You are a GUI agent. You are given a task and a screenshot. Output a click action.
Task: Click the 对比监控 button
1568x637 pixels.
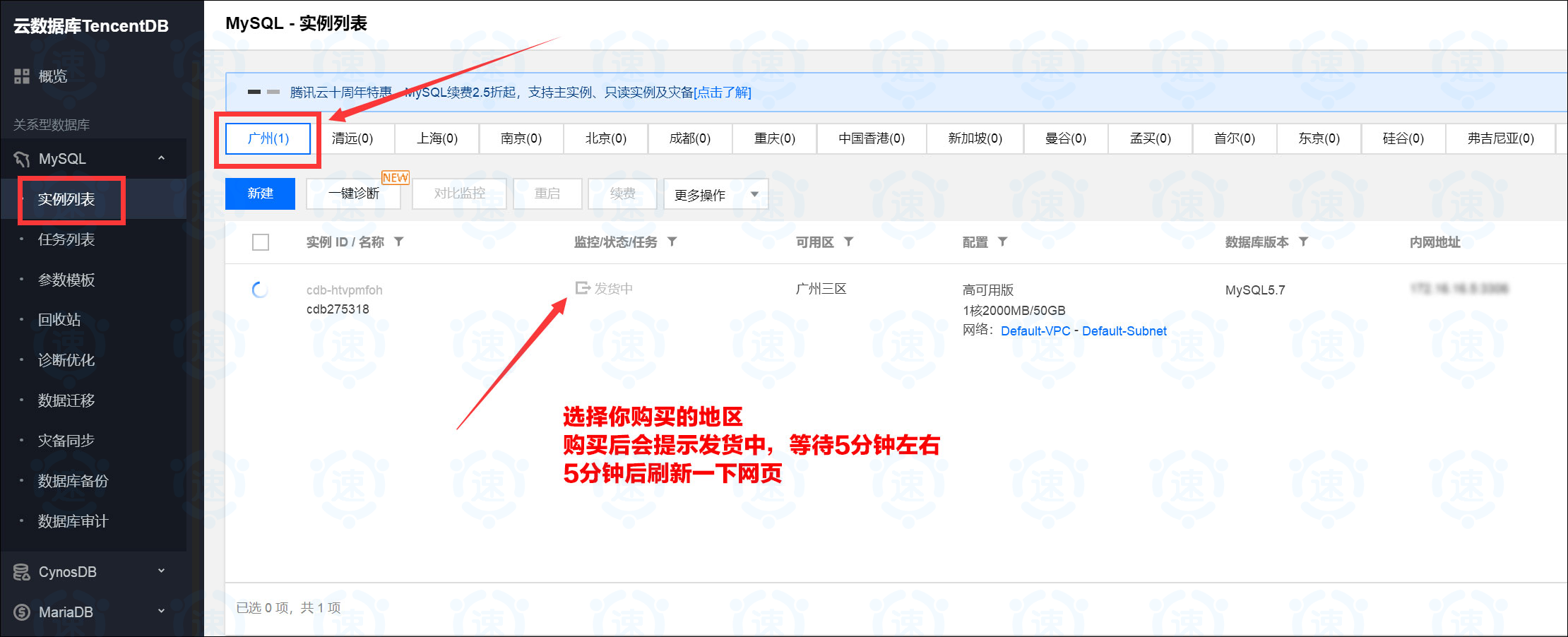[x=460, y=194]
